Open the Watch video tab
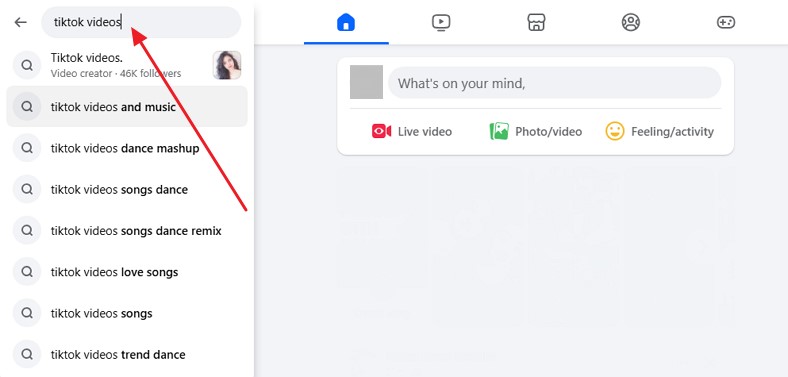The image size is (788, 377). pyautogui.click(x=441, y=22)
